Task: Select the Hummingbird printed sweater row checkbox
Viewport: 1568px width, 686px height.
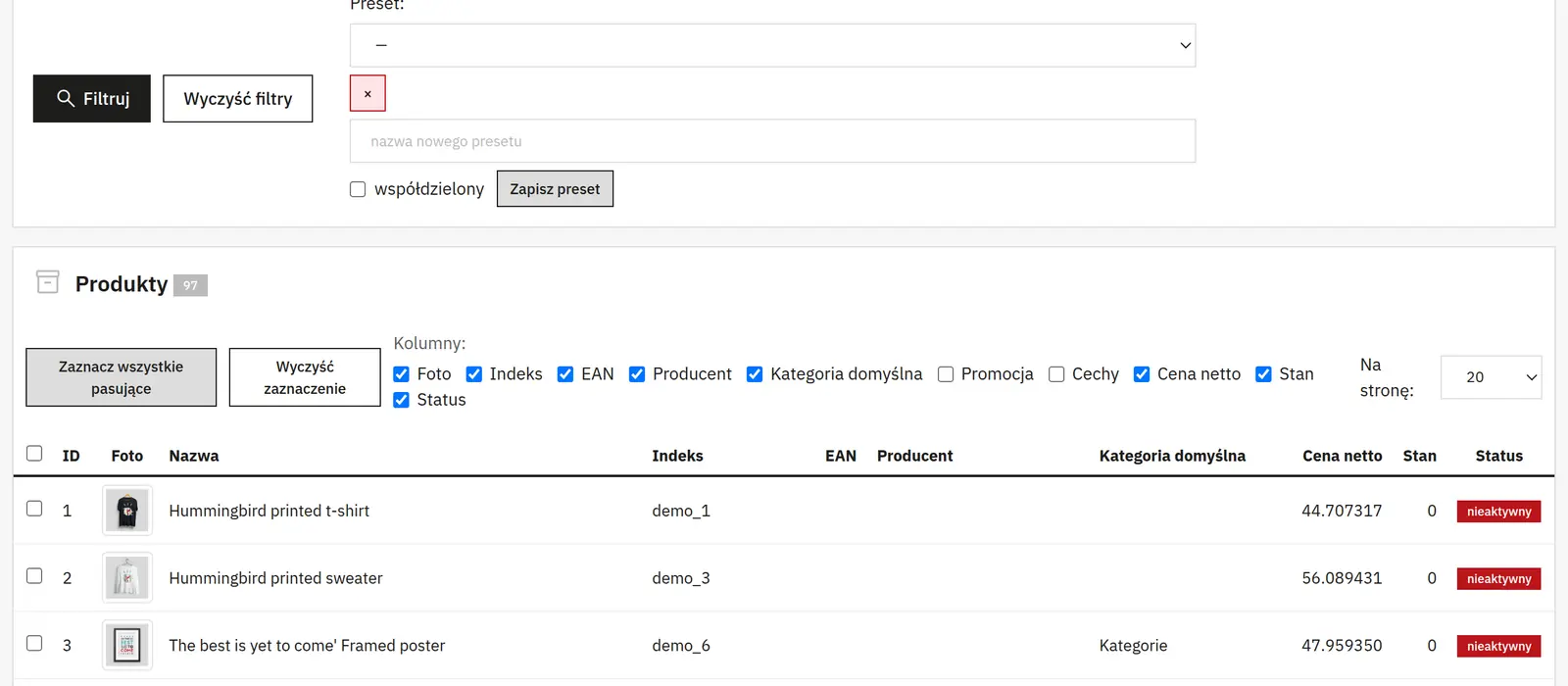Action: tap(34, 576)
